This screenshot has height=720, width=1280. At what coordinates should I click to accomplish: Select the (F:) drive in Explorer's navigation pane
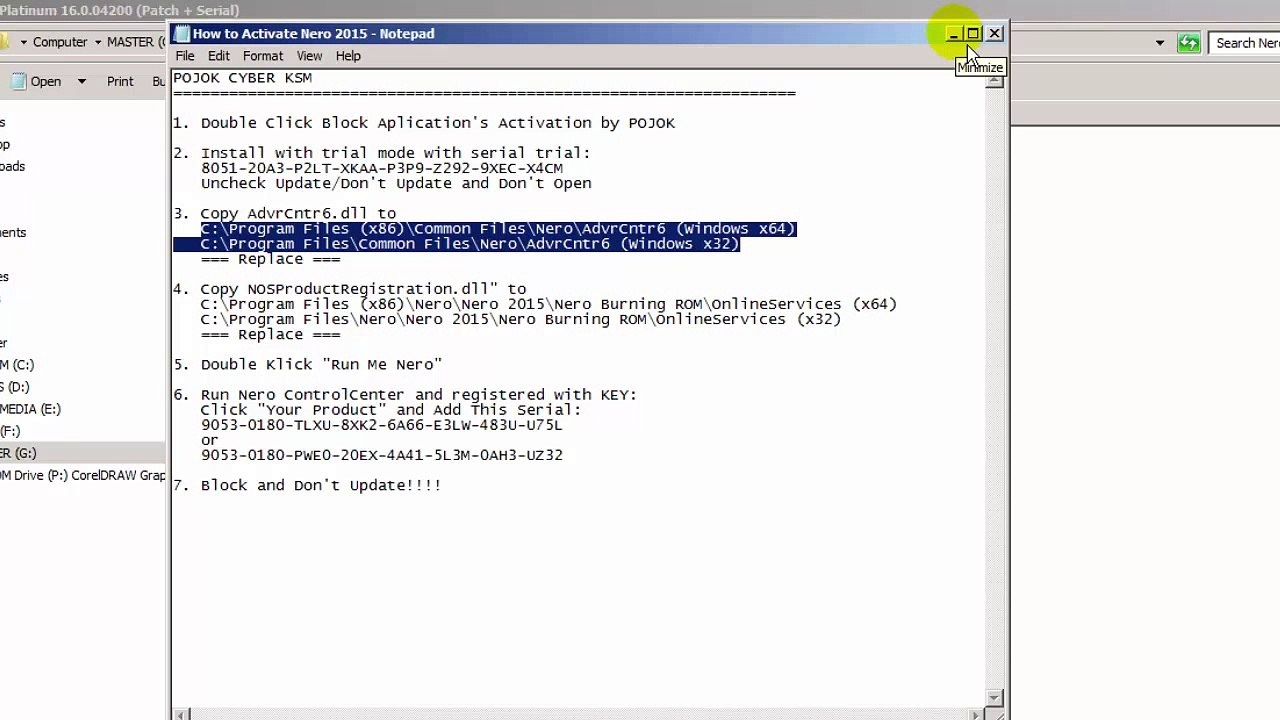pyautogui.click(x=10, y=431)
